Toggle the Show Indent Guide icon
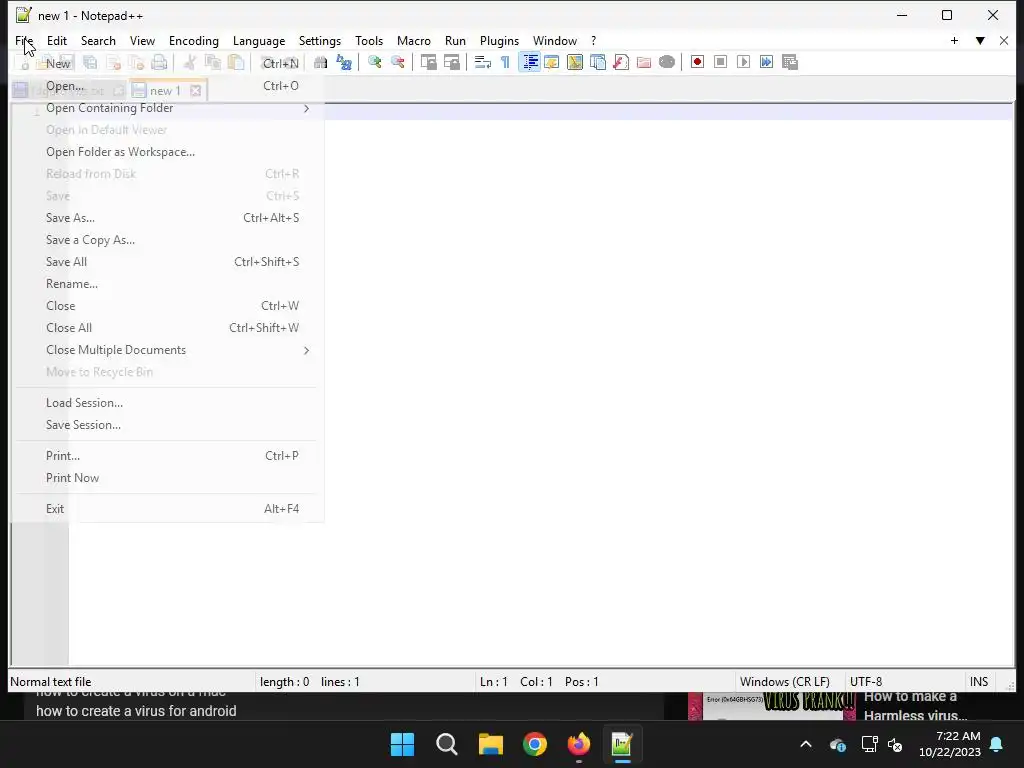Screen dimensions: 1024x768 pos(529,62)
